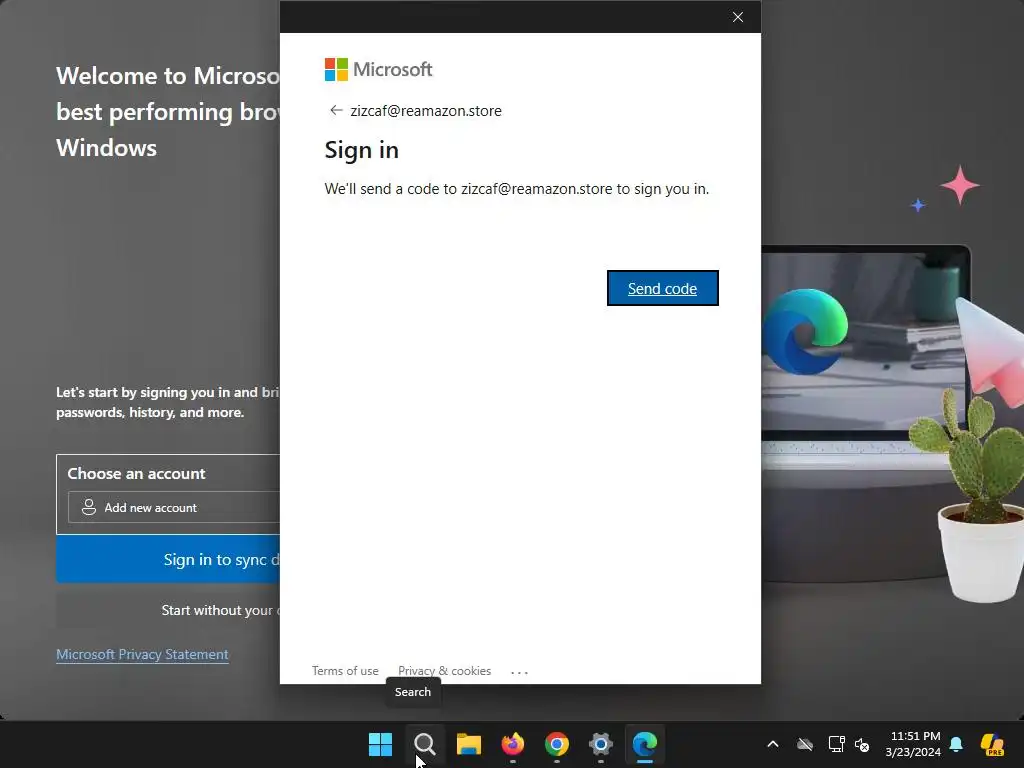Screen dimensions: 1024x768
Task: Click the person icon beside Add new account
Action: pos(89,507)
